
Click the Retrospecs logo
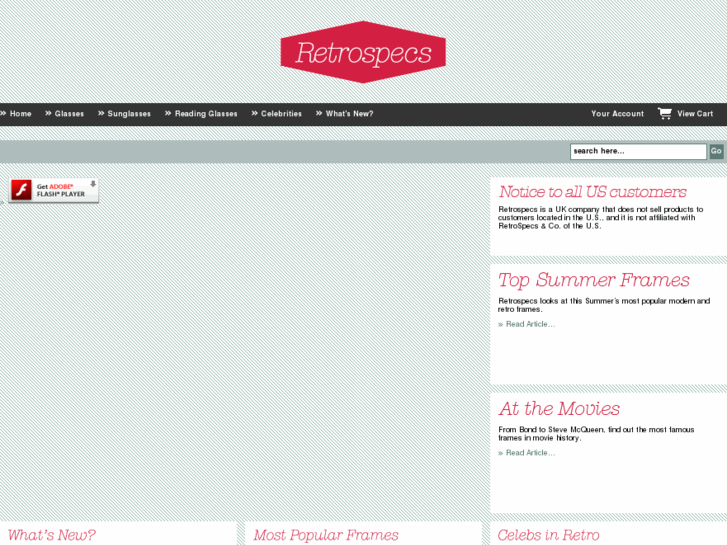pyautogui.click(x=363, y=52)
